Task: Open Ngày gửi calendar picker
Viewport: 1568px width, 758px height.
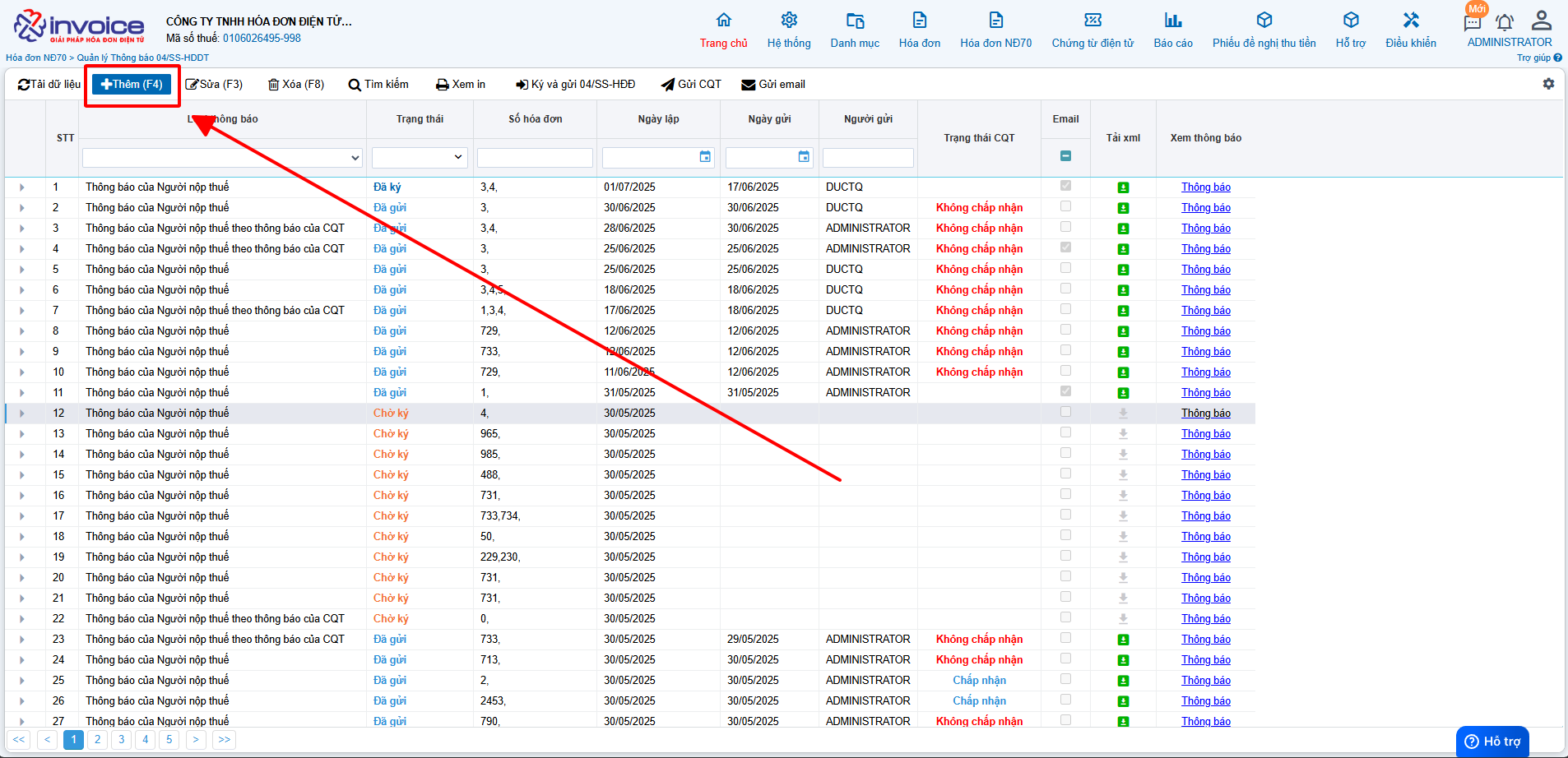Action: click(804, 157)
